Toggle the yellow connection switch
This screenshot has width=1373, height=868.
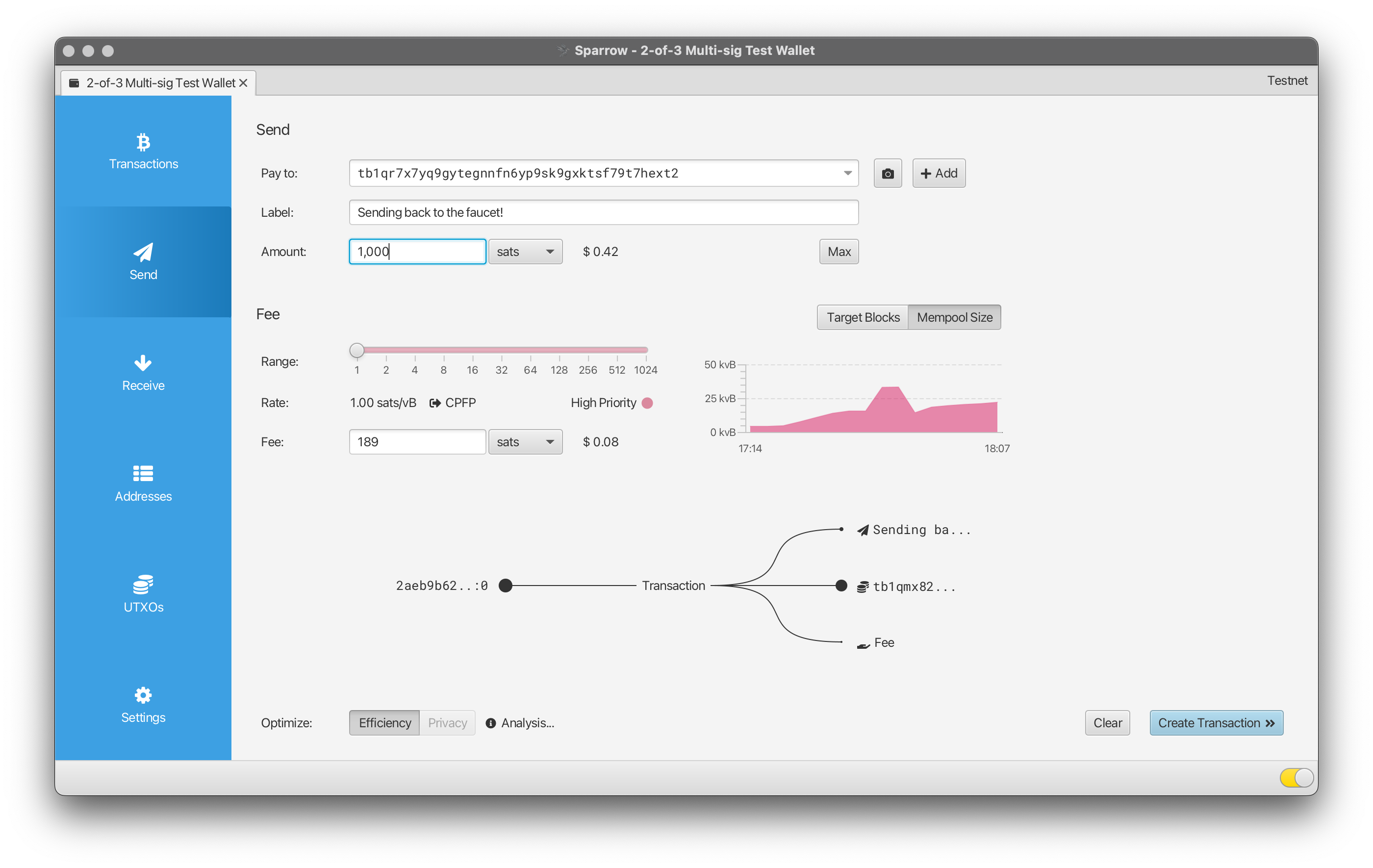tap(1296, 777)
